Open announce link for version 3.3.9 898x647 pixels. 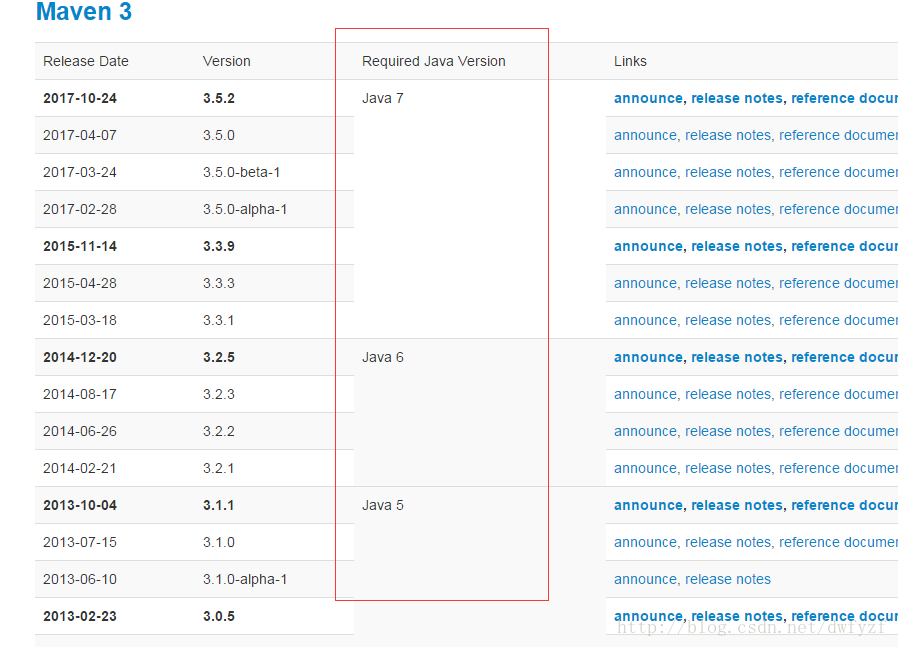(648, 246)
